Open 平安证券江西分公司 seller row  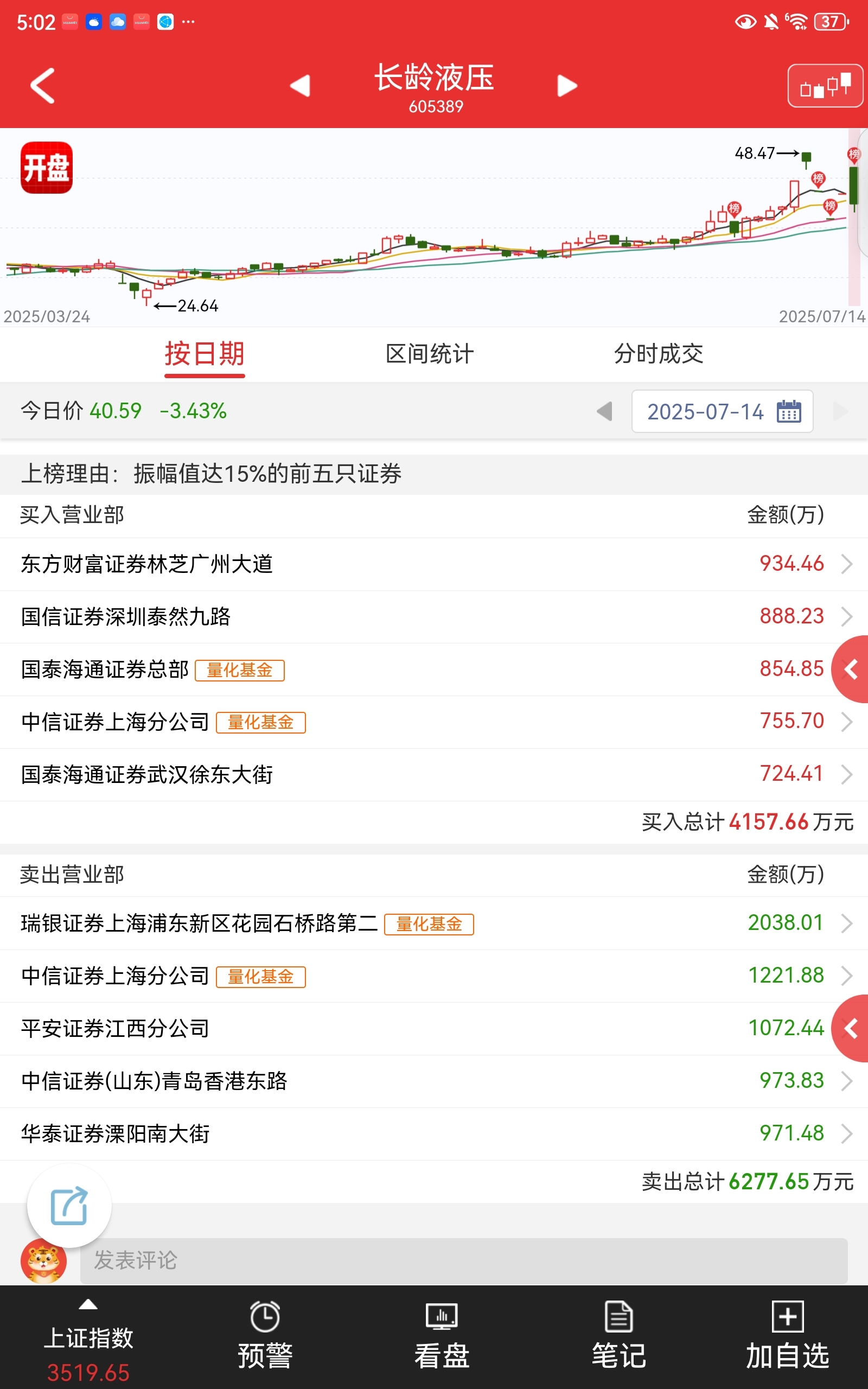point(434,1029)
